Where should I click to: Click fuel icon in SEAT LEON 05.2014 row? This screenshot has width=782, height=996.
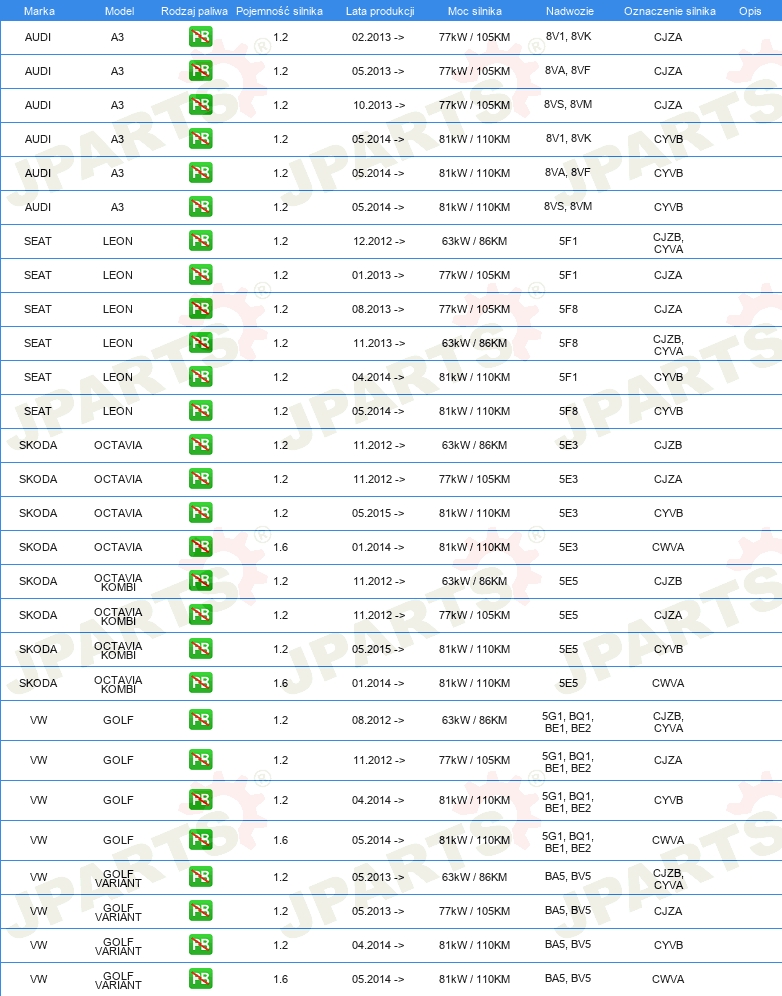pos(200,410)
